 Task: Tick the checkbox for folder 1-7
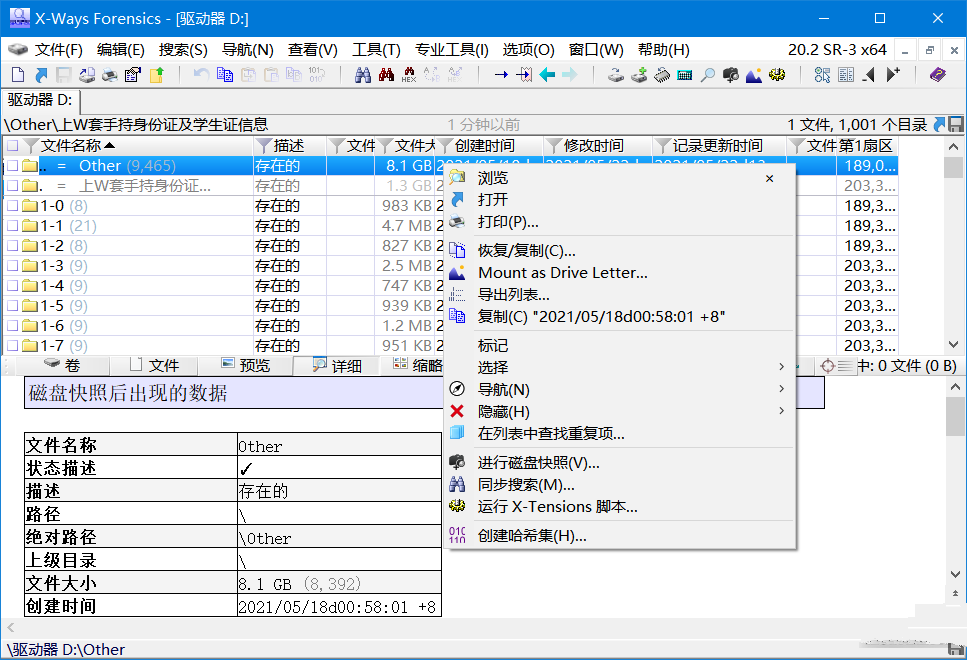point(12,345)
